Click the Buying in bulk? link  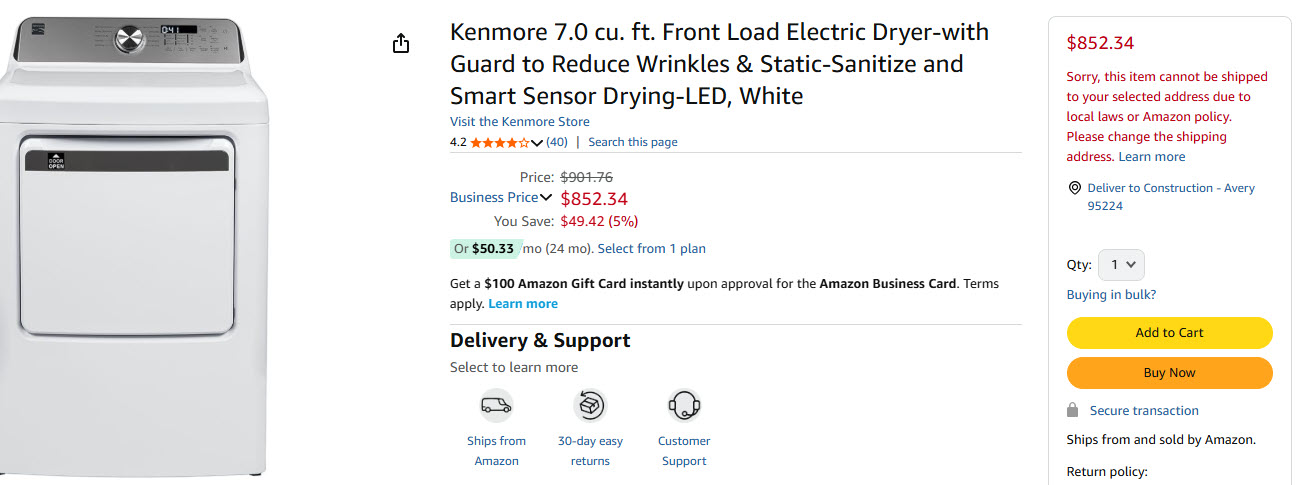click(1111, 295)
